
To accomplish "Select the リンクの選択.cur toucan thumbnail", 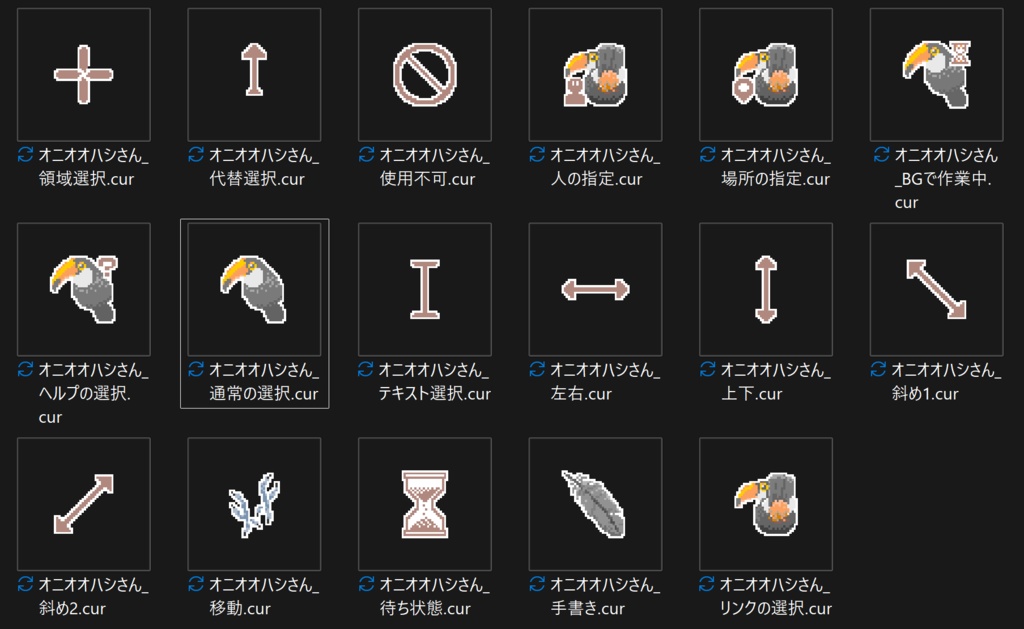I will [x=765, y=504].
